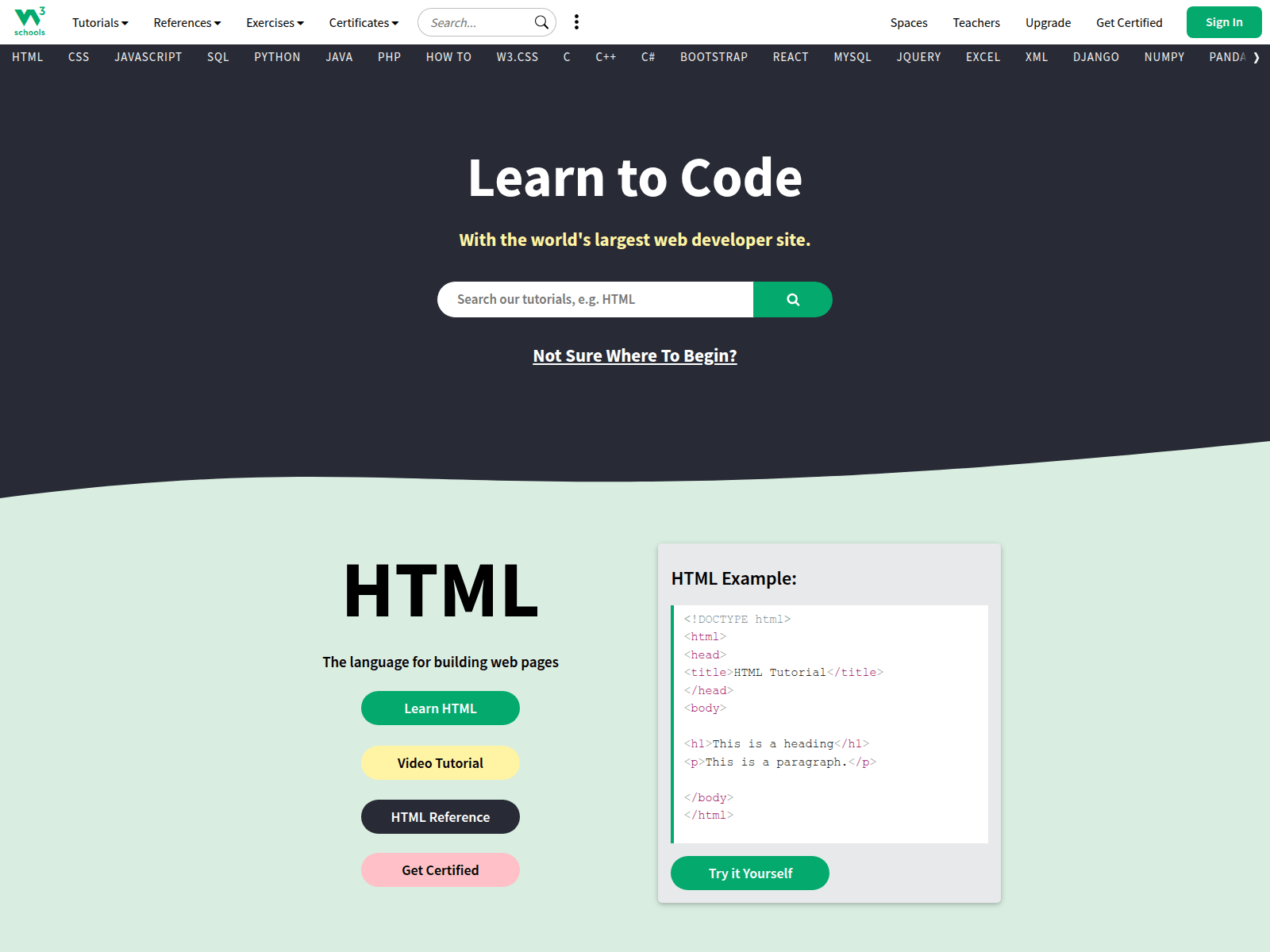Click the large HTML heading
This screenshot has width=1270, height=952.
point(441,591)
